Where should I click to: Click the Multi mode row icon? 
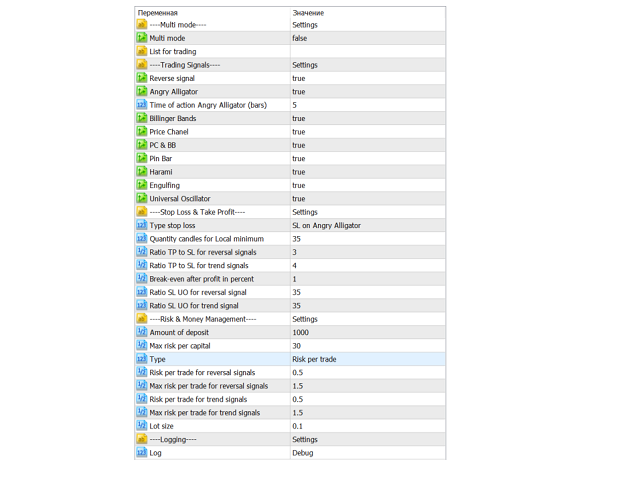pyautogui.click(x=141, y=38)
